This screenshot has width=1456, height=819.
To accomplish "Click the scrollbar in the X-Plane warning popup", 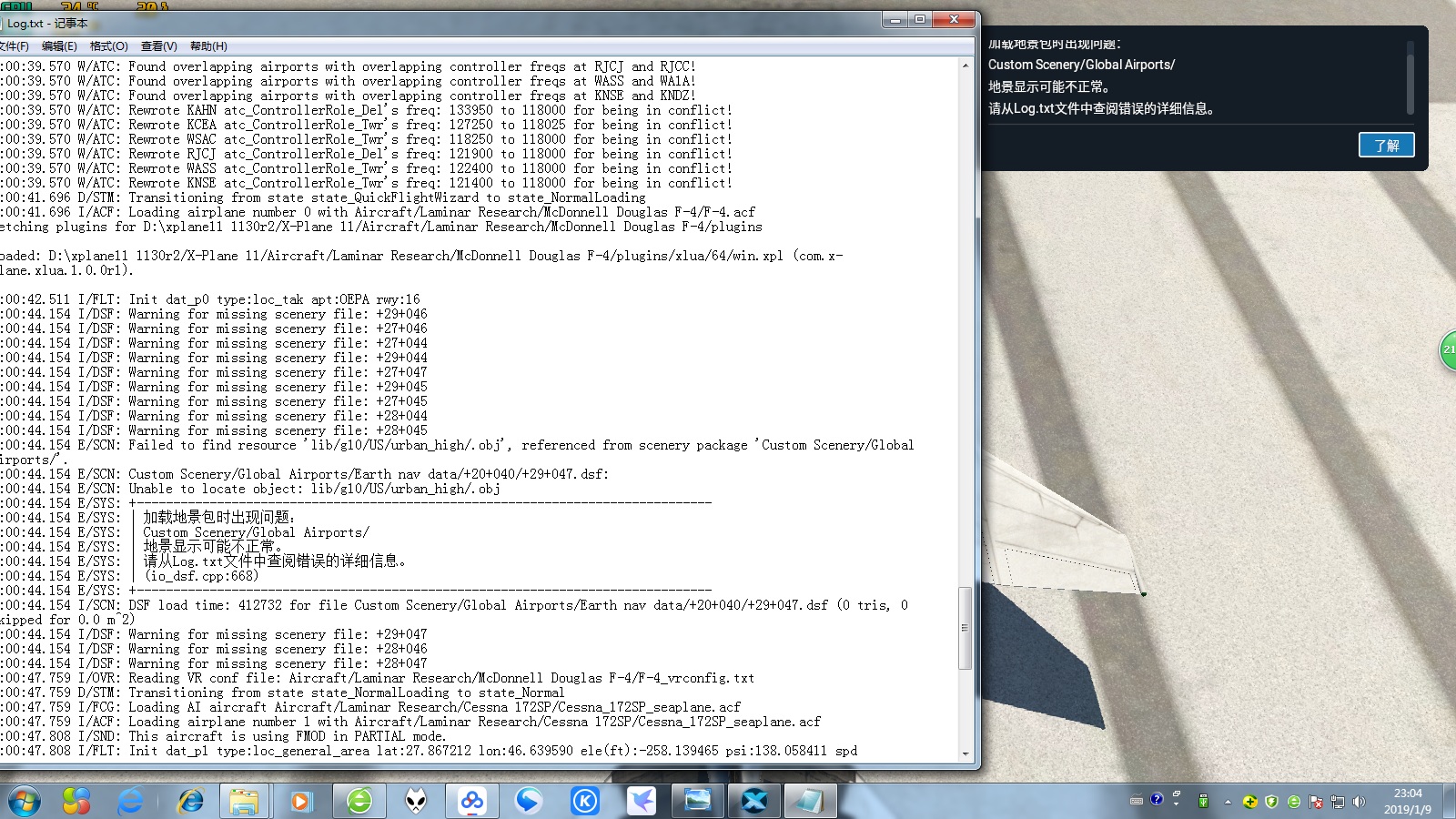I will click(1410, 84).
